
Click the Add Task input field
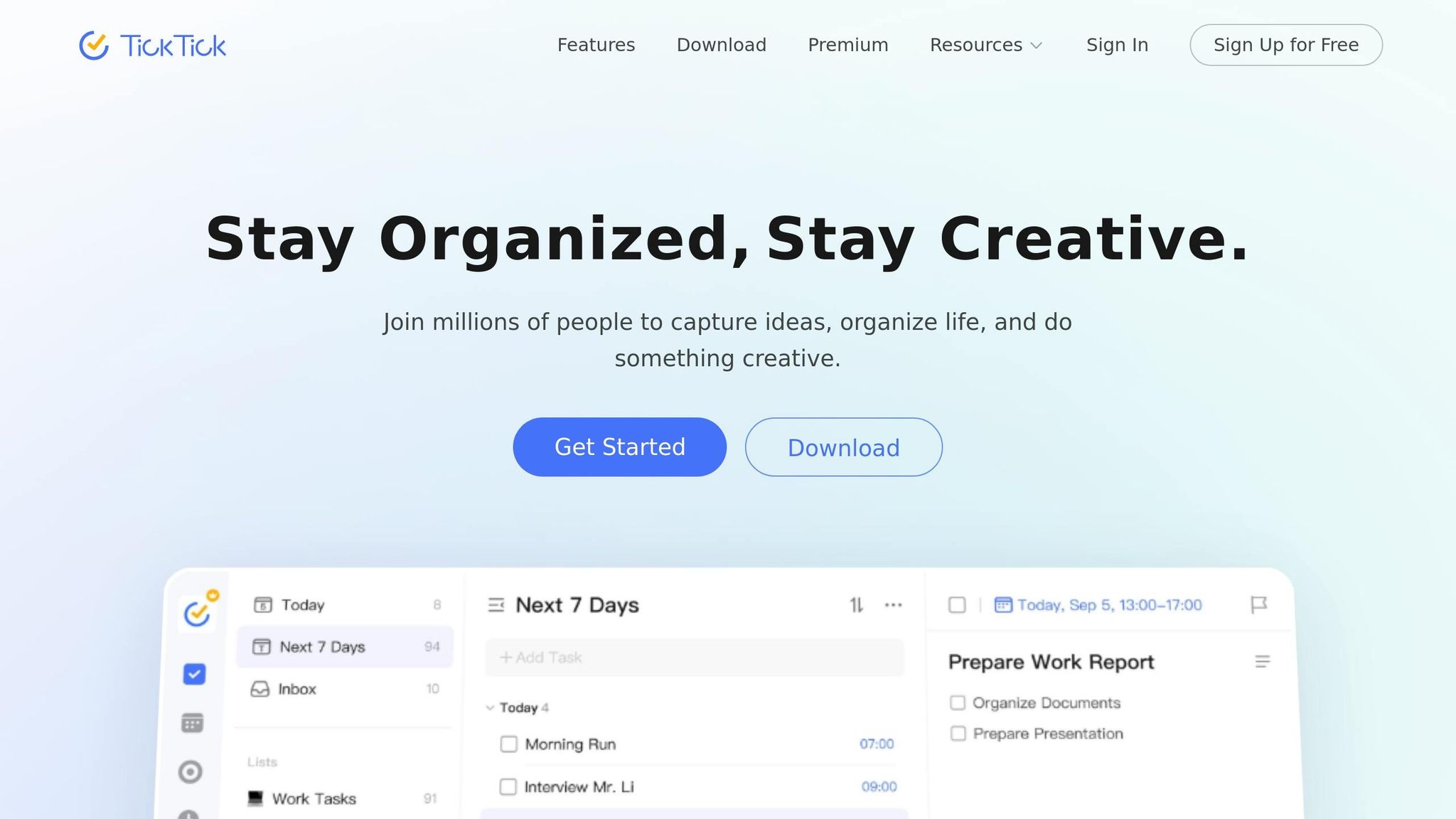tap(695, 658)
